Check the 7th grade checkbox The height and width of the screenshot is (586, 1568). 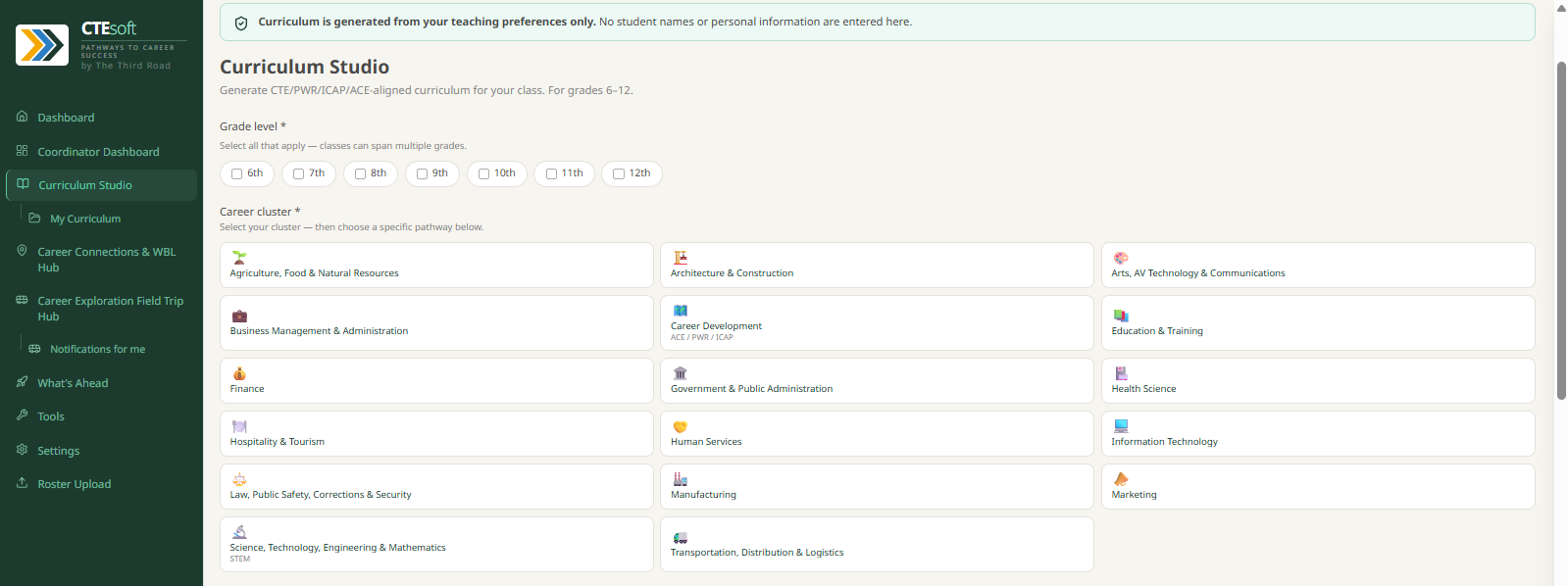[298, 173]
